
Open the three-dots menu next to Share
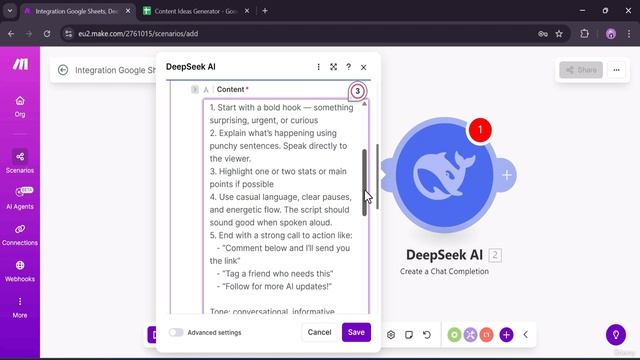616,70
